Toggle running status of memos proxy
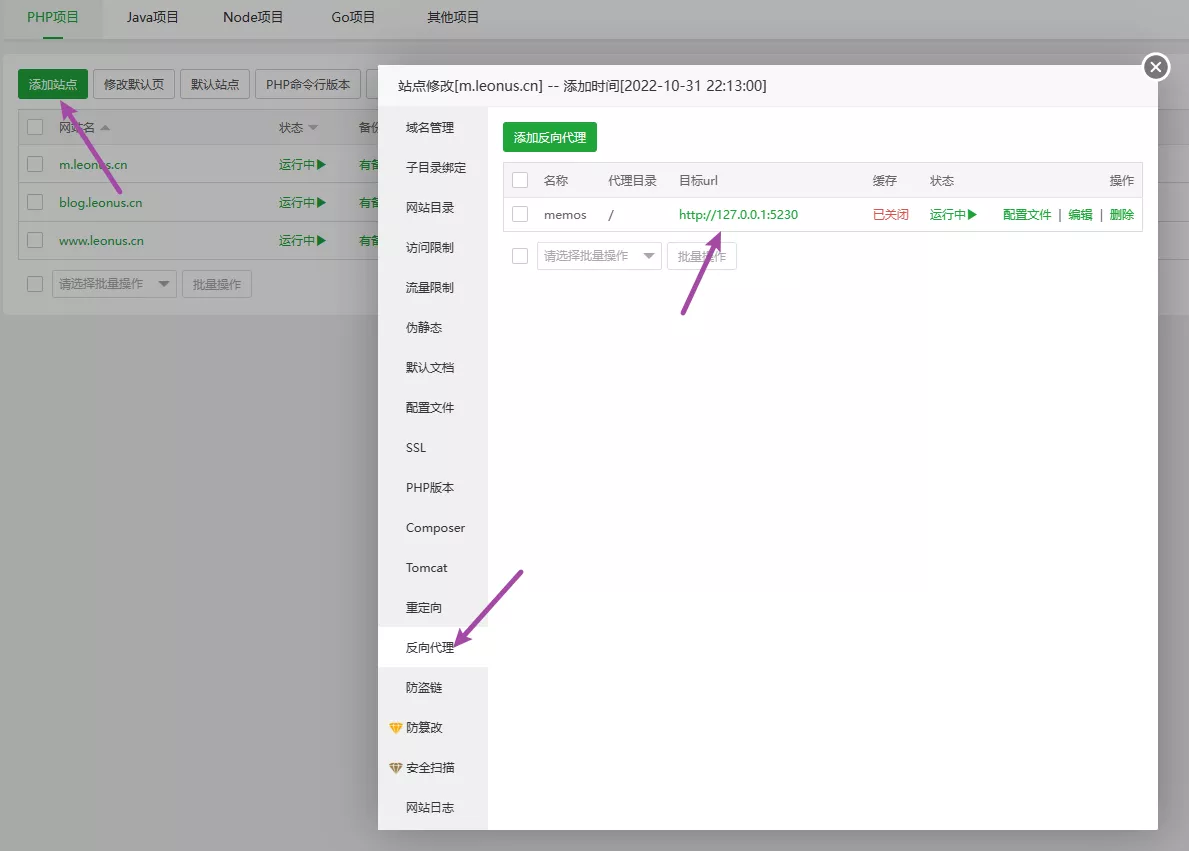 [x=953, y=214]
